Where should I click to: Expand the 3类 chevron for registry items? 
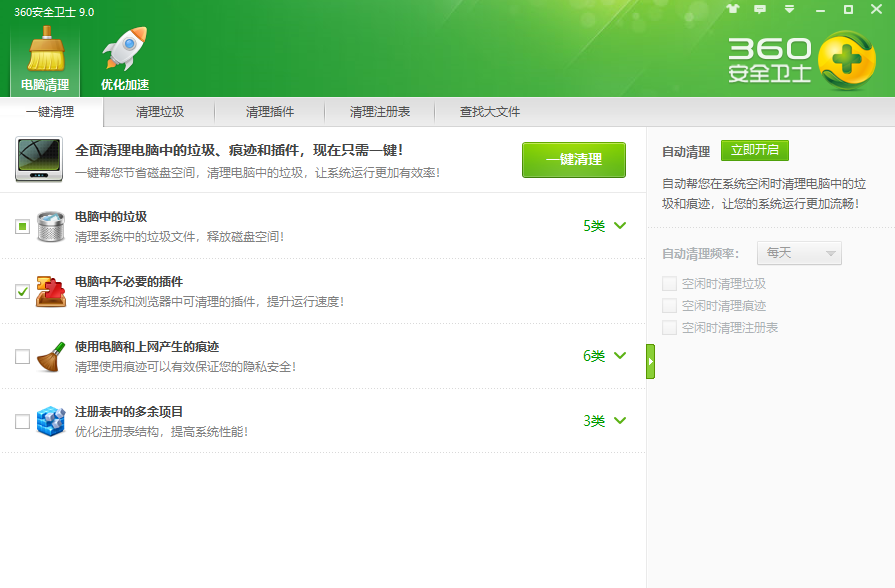pyautogui.click(x=620, y=421)
